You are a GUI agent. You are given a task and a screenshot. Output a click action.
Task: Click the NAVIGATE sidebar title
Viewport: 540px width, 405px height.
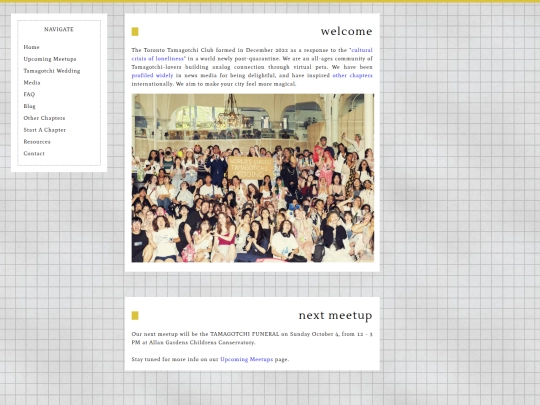click(x=59, y=29)
